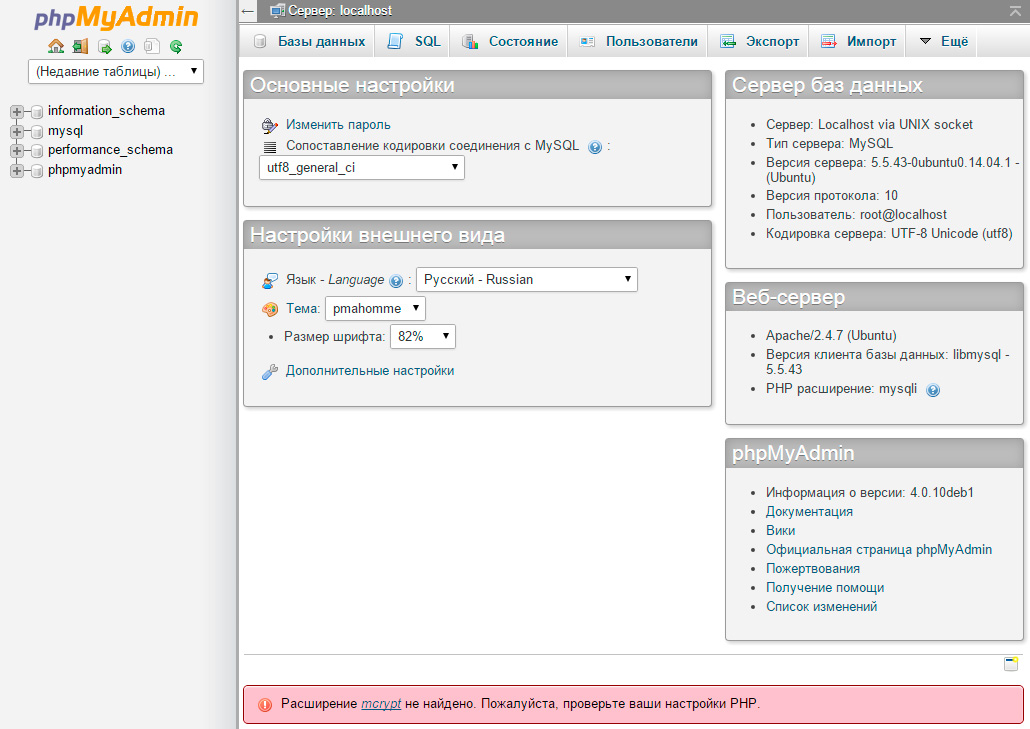This screenshot has height=729, width=1030.
Task: Go to the home icon in sidebar
Action: click(56, 46)
